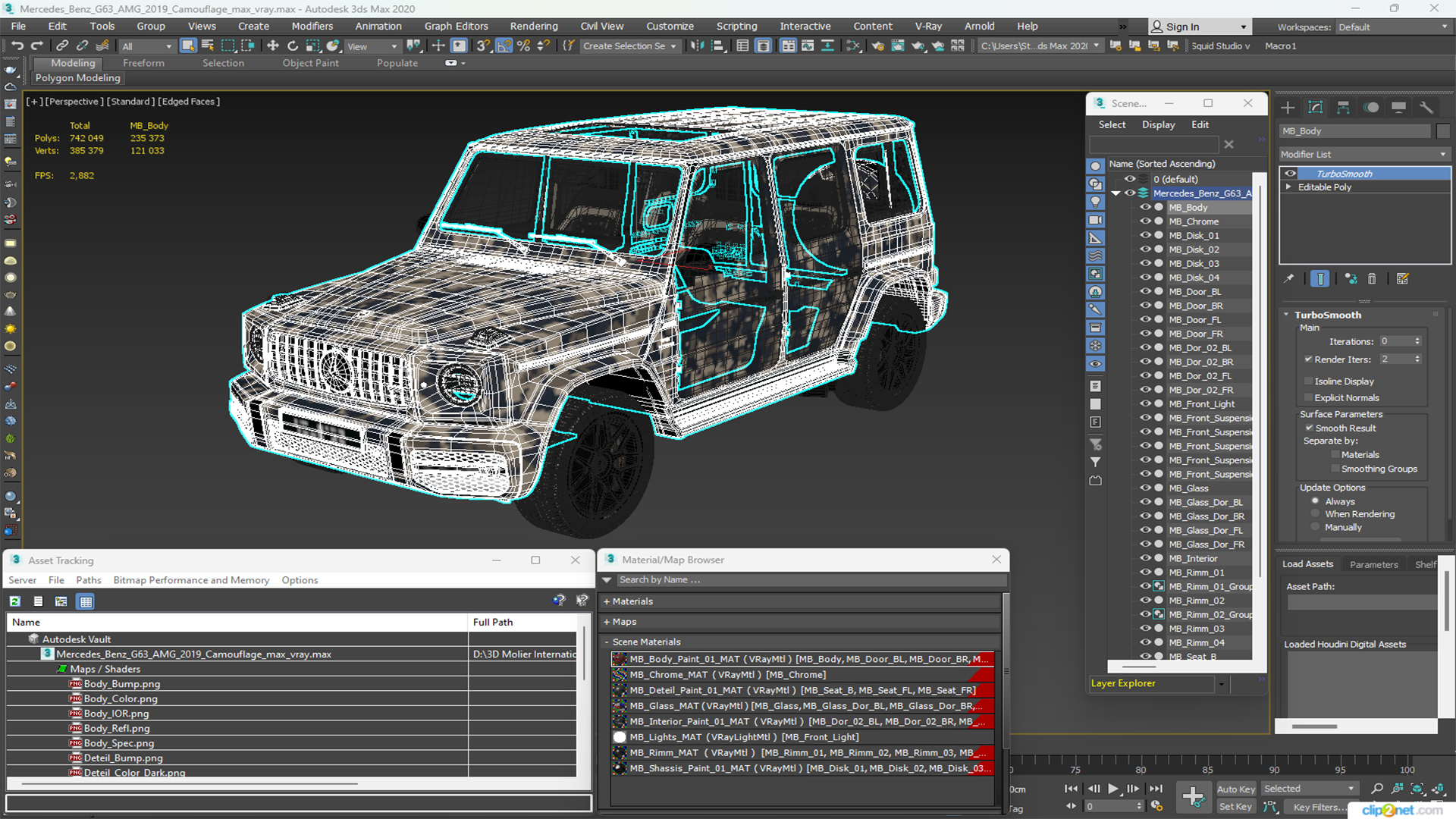Click the Set Key button
Screen dimensions: 1456x819
(1235, 807)
